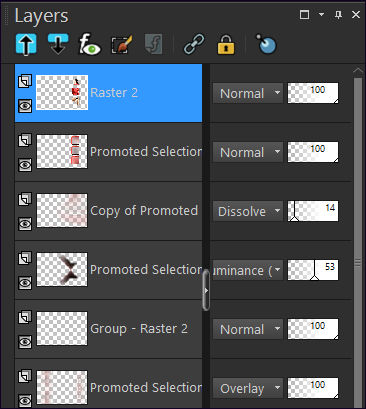Click the blue sphere new mask icon
366x409 pixels.
(266, 44)
